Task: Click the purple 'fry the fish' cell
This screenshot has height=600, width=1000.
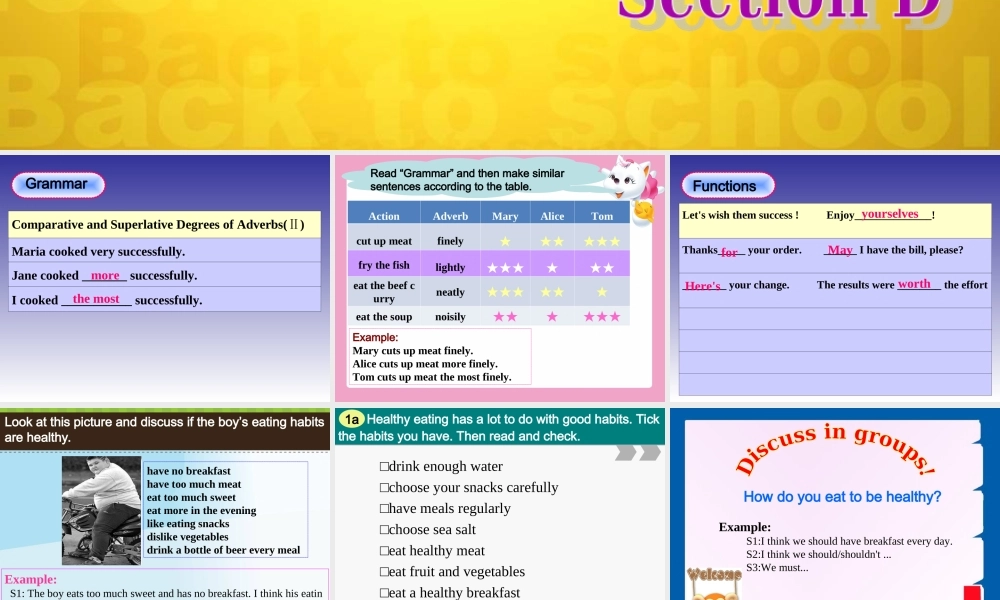Action: [384, 265]
